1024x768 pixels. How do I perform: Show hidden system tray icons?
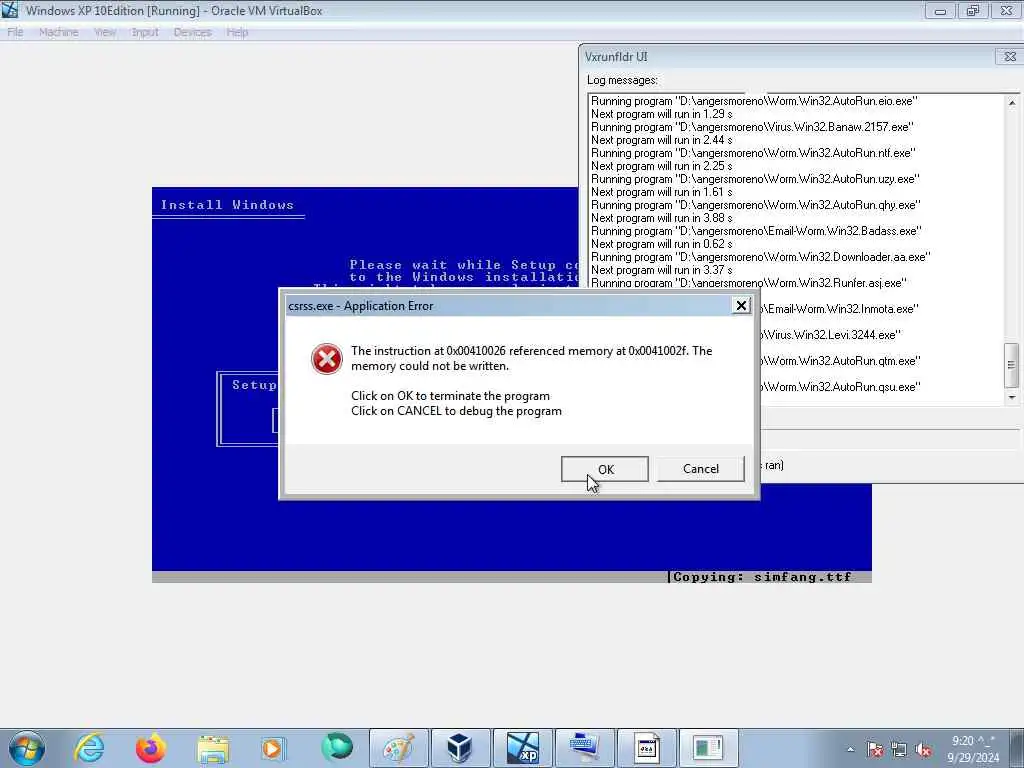[x=850, y=749]
